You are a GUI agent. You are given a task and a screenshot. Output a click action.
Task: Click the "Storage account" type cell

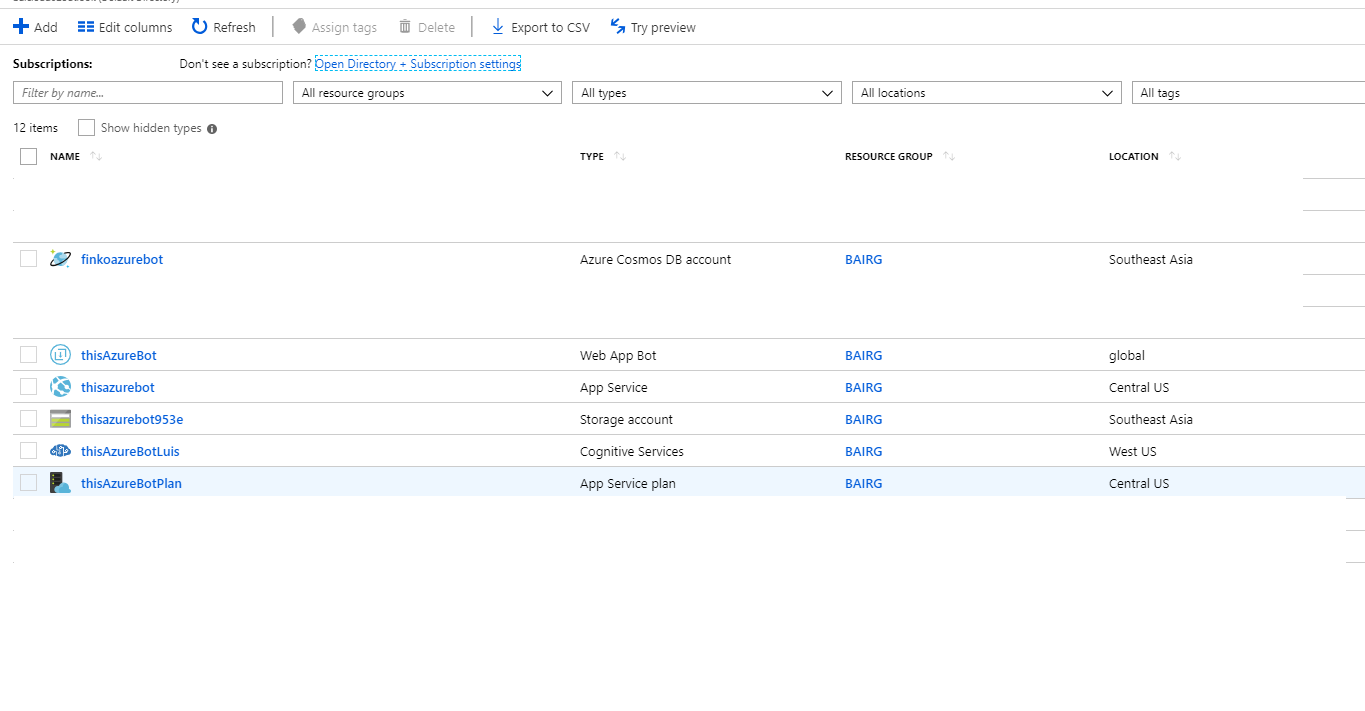tap(627, 419)
